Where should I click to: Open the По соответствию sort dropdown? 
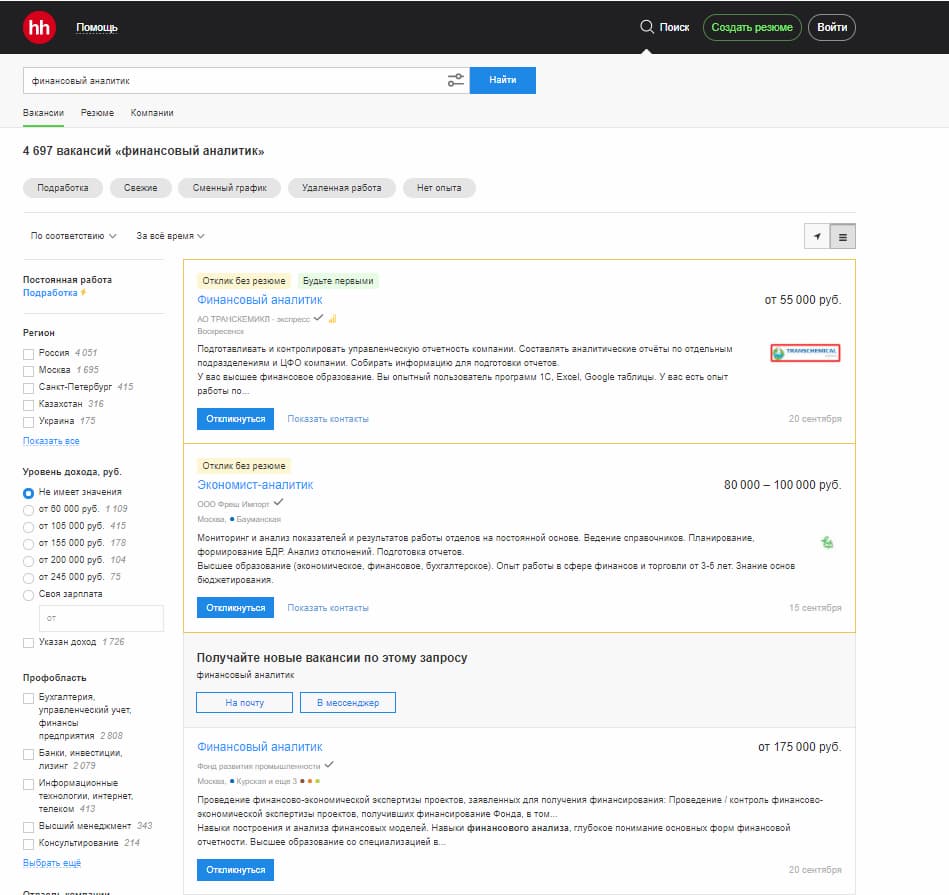click(x=73, y=237)
